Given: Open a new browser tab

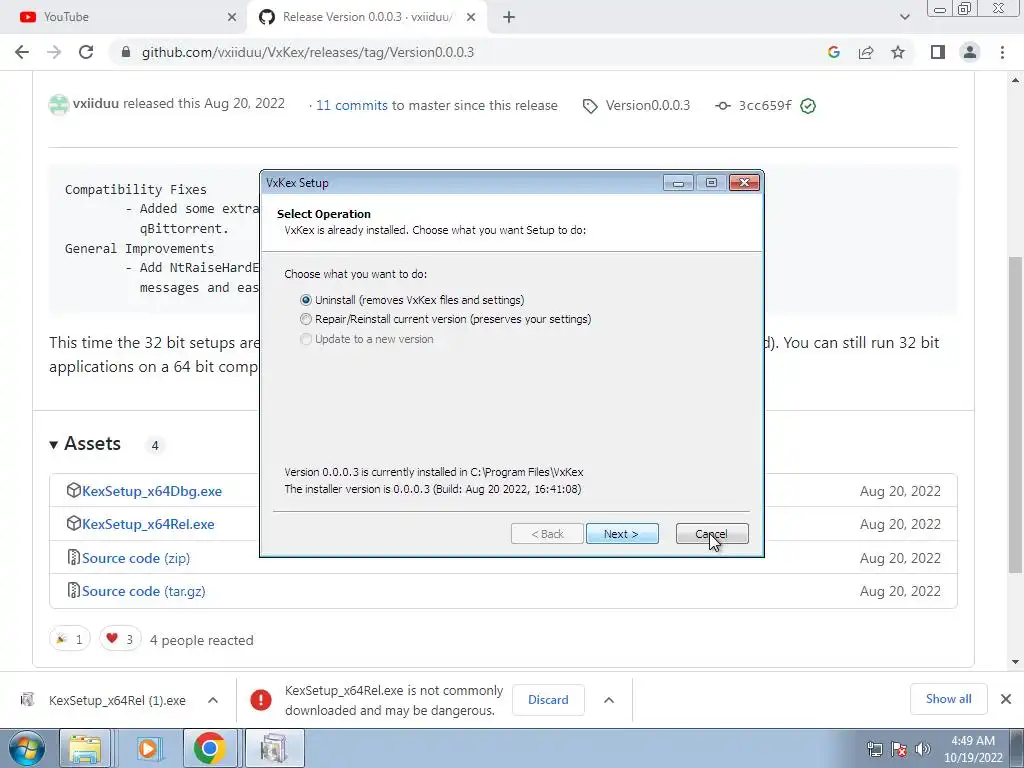Looking at the screenshot, I should tap(509, 17).
